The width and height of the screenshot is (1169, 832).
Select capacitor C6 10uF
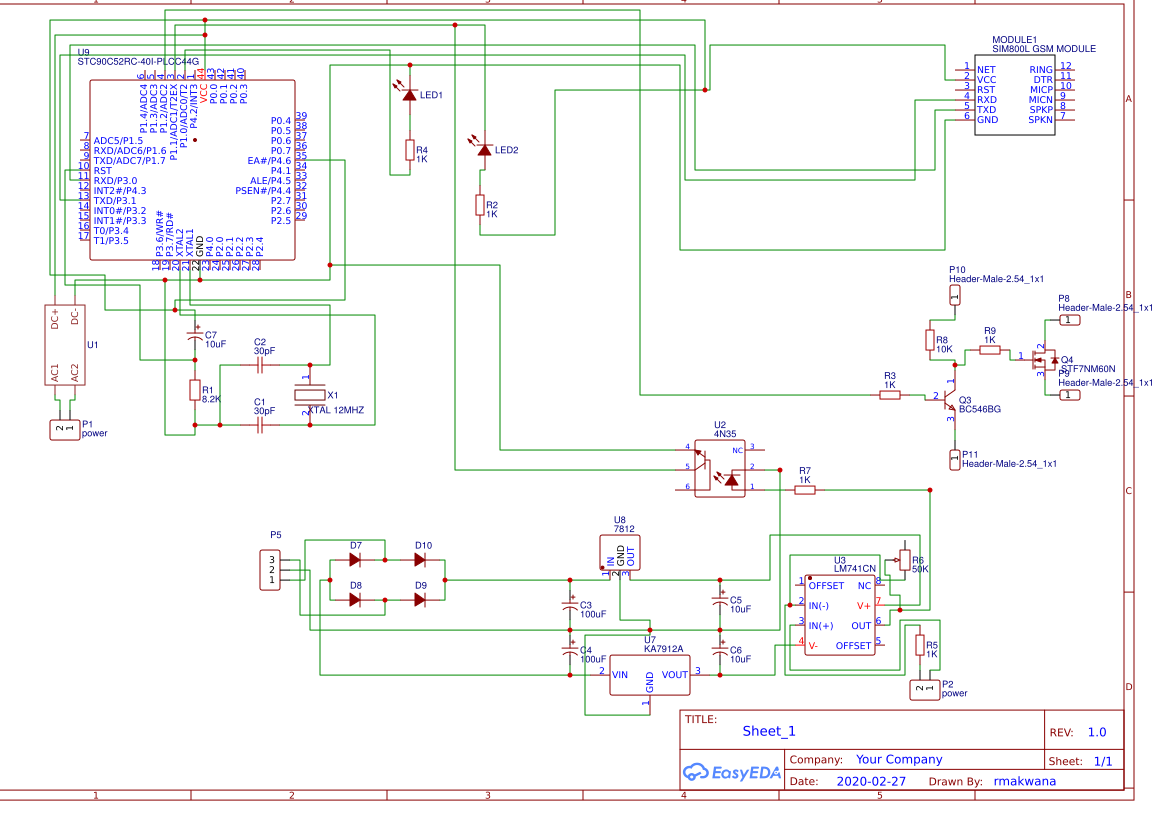(720, 650)
